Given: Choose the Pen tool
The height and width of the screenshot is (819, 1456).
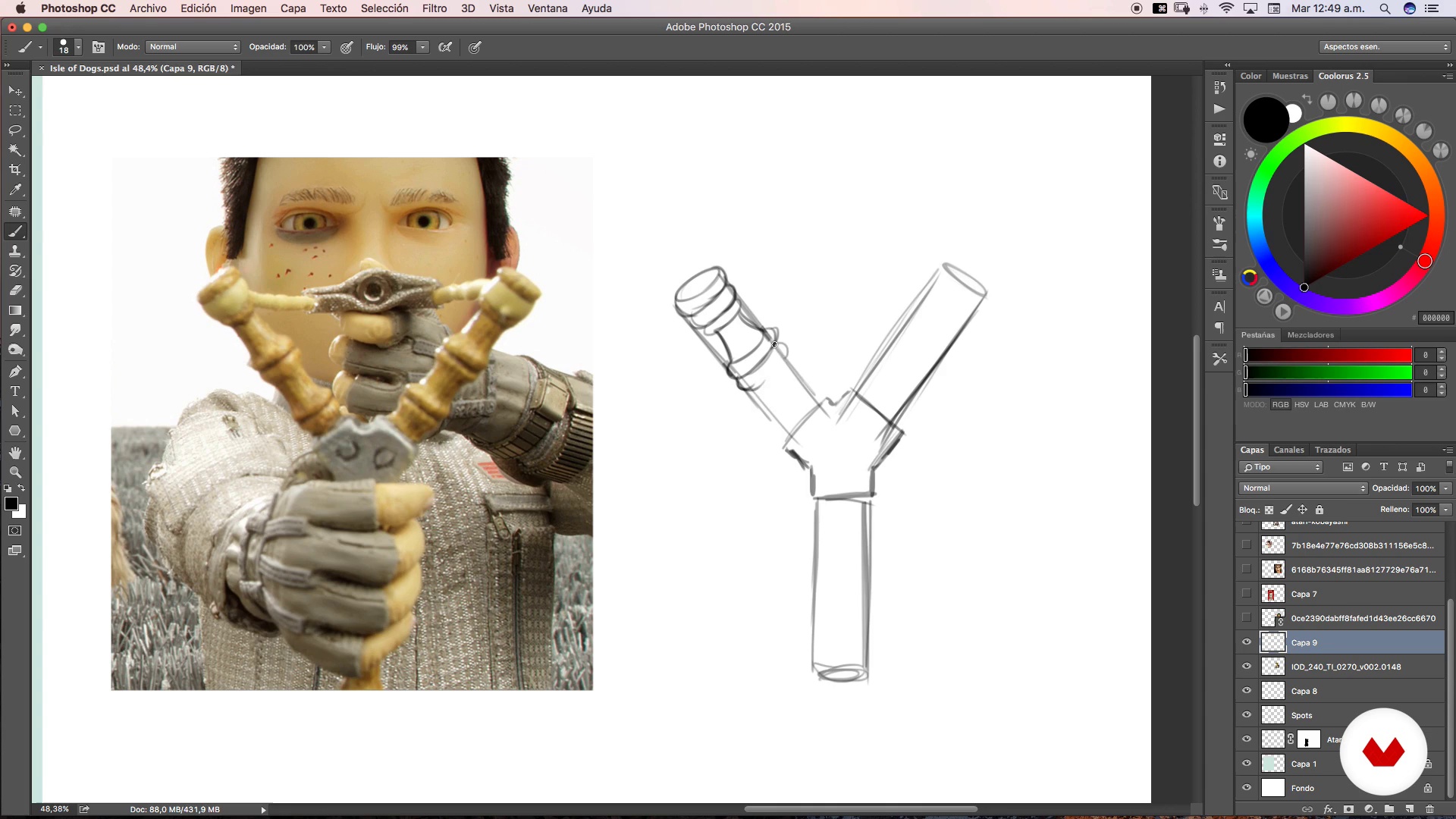Looking at the screenshot, I should pos(15,372).
